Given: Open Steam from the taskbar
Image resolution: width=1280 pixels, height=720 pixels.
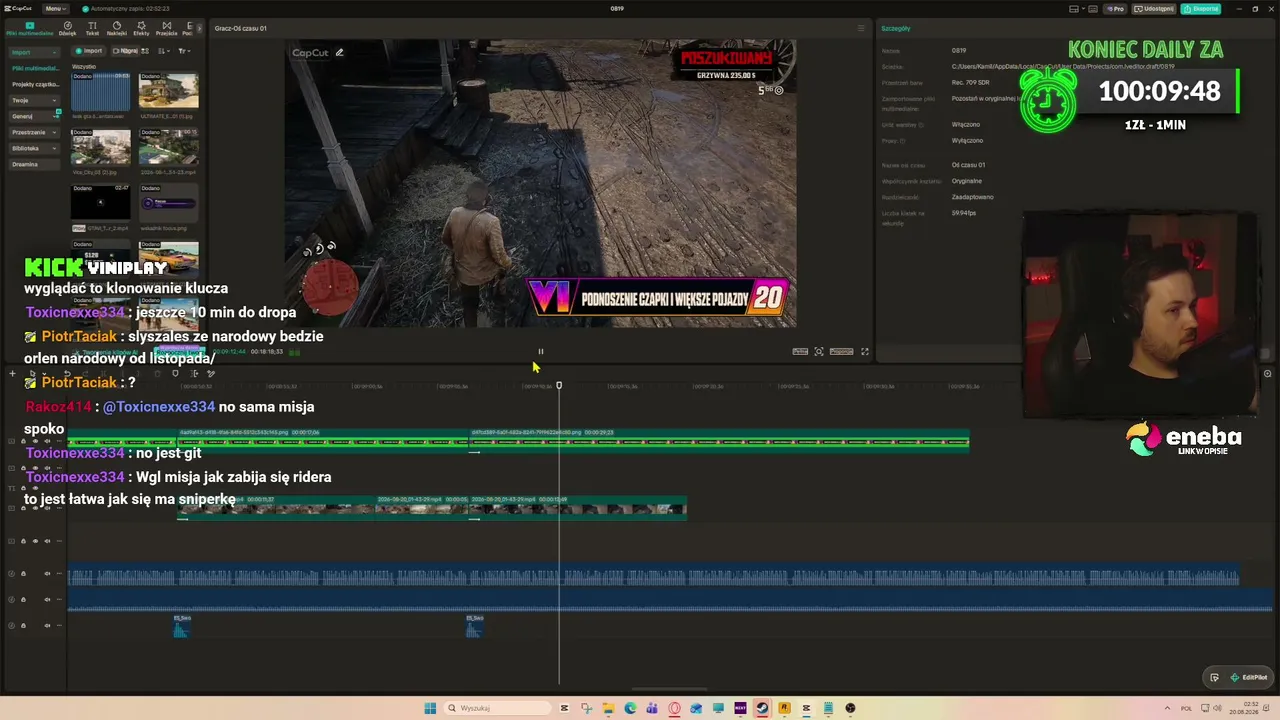Looking at the screenshot, I should (762, 708).
